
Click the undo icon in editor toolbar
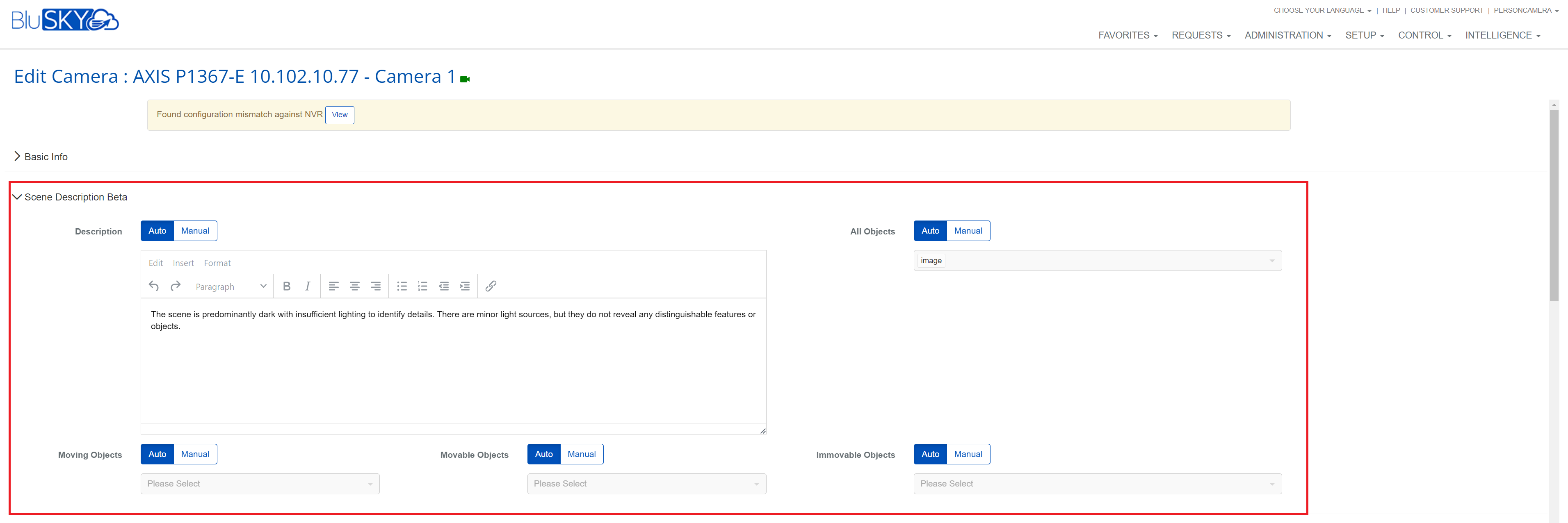154,286
